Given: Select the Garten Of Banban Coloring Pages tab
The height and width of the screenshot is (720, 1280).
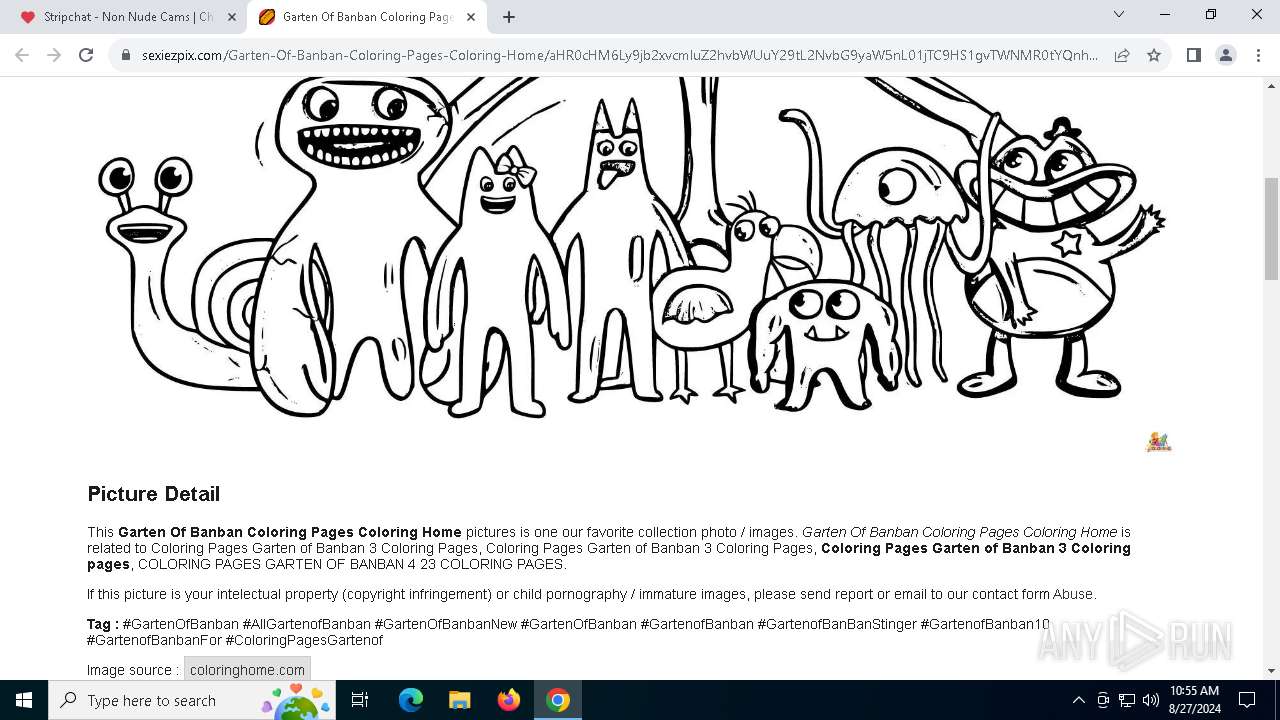Looking at the screenshot, I should point(367,17).
